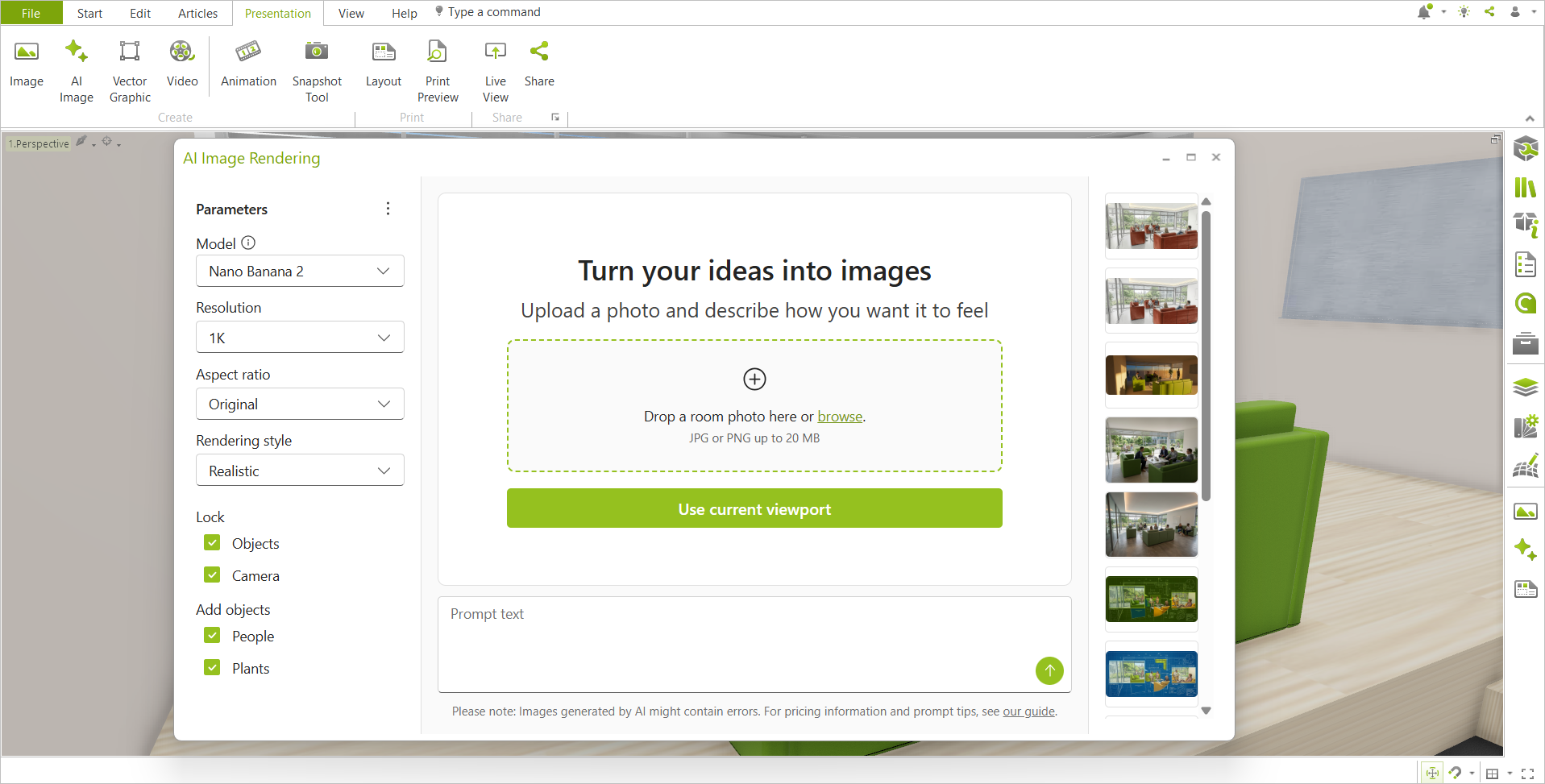Disable Add People checkbox
The image size is (1545, 784).
212,636
